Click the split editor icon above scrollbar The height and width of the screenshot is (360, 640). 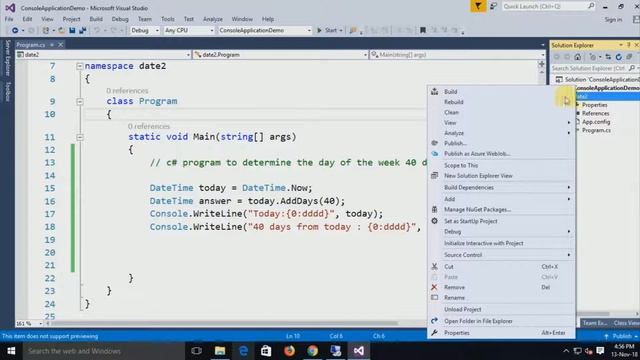point(542,64)
